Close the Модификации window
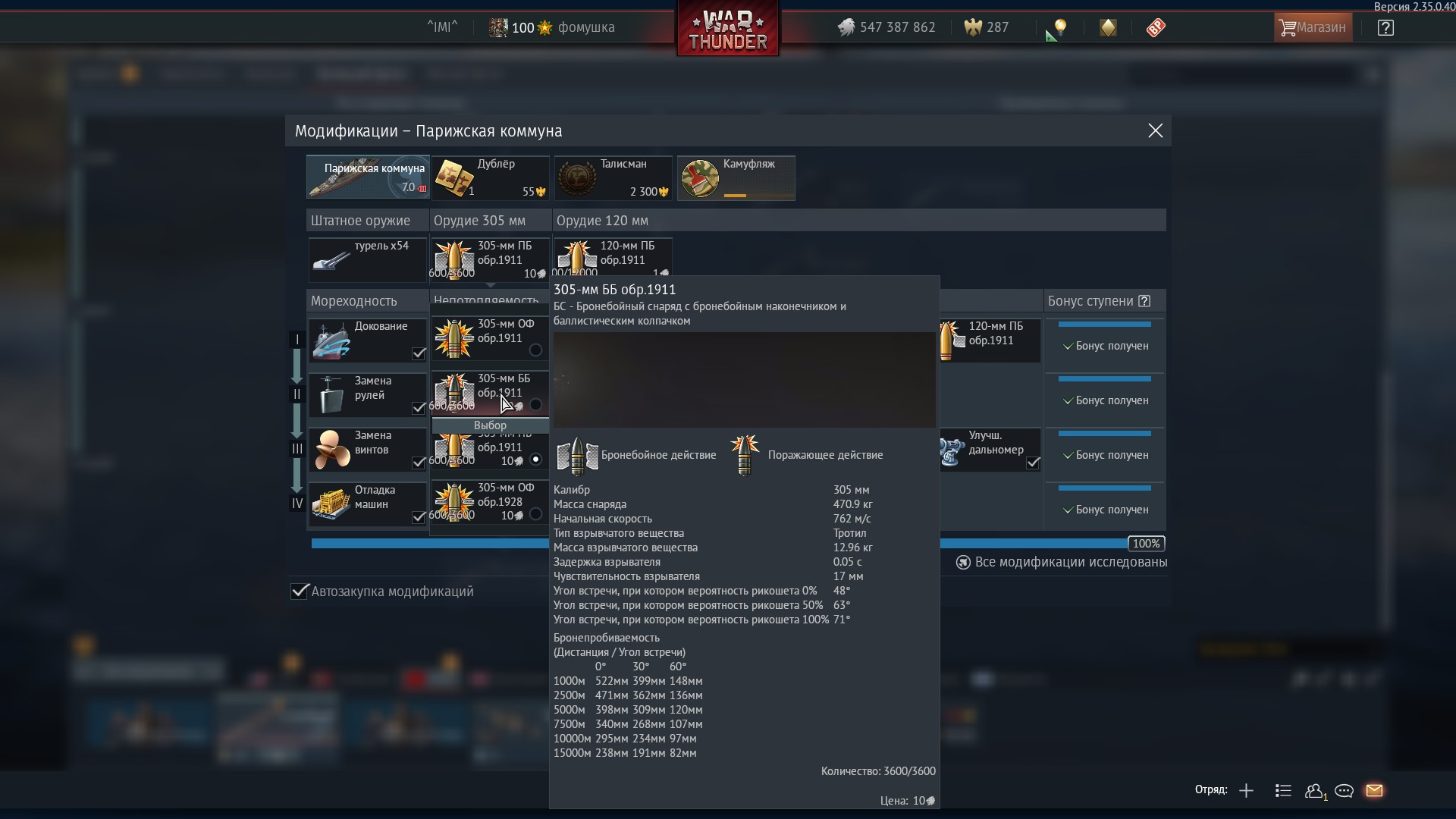This screenshot has height=819, width=1456. click(1155, 130)
